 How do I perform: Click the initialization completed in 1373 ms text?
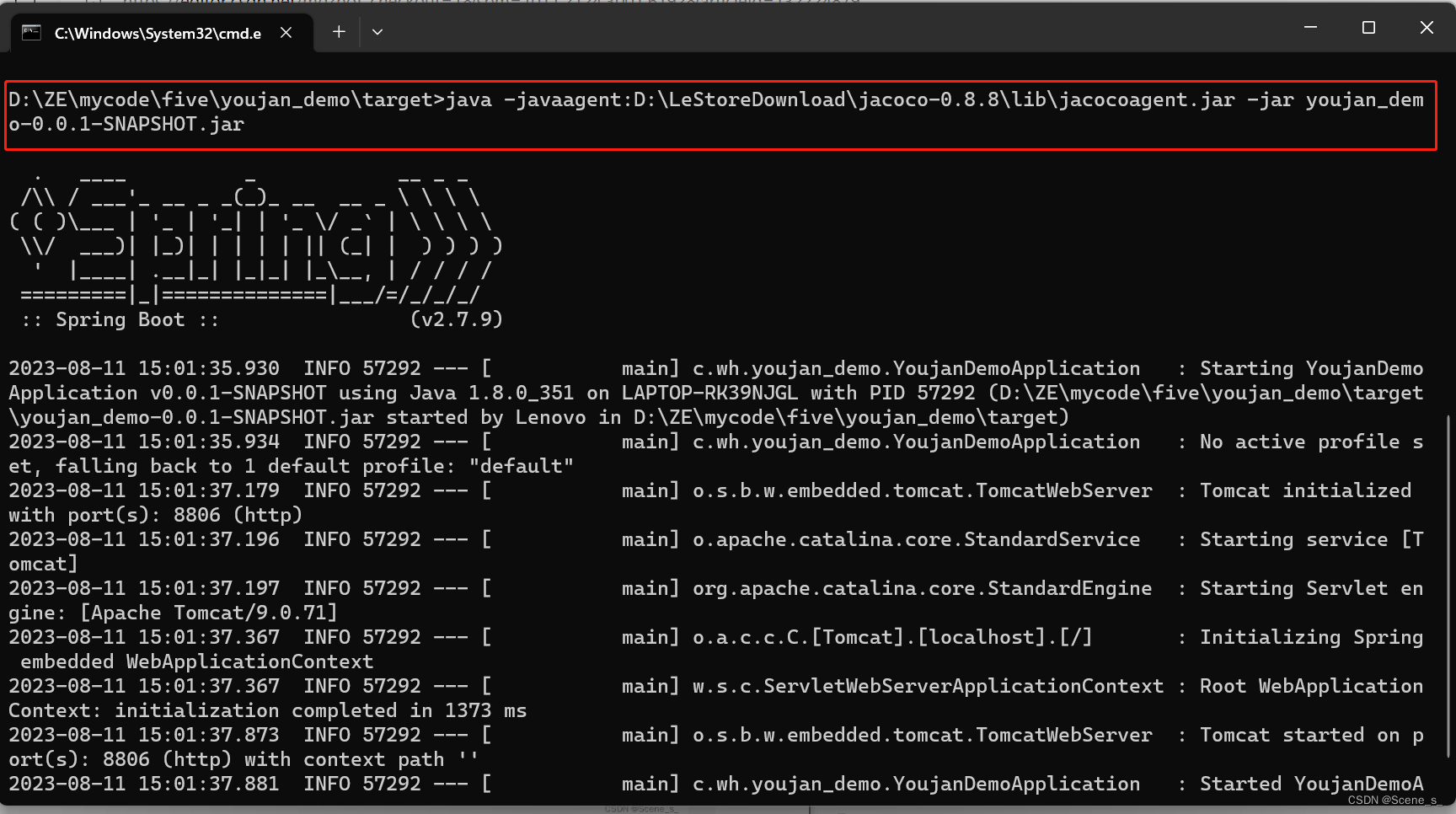[x=320, y=710]
